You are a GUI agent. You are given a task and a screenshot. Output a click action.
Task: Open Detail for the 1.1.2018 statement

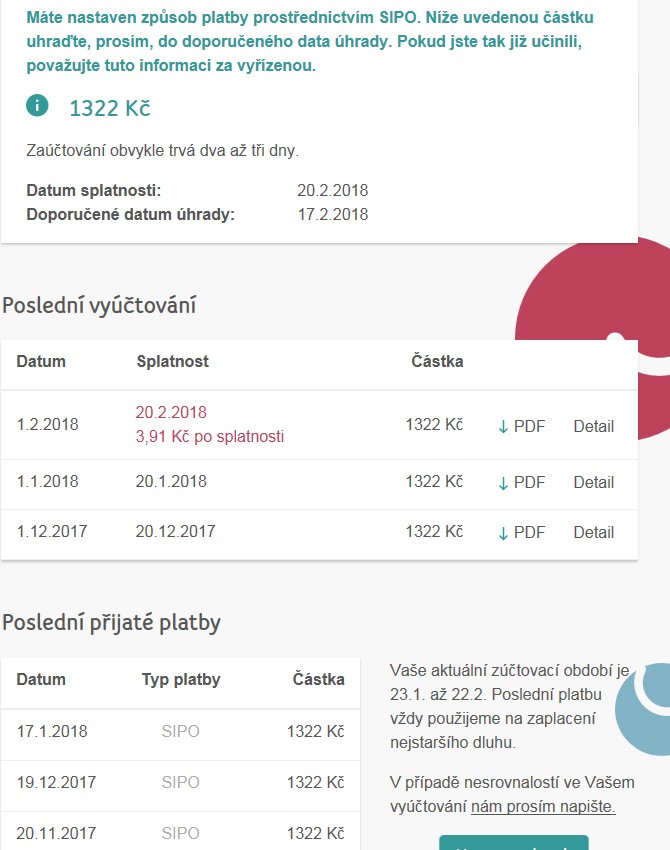(x=594, y=482)
